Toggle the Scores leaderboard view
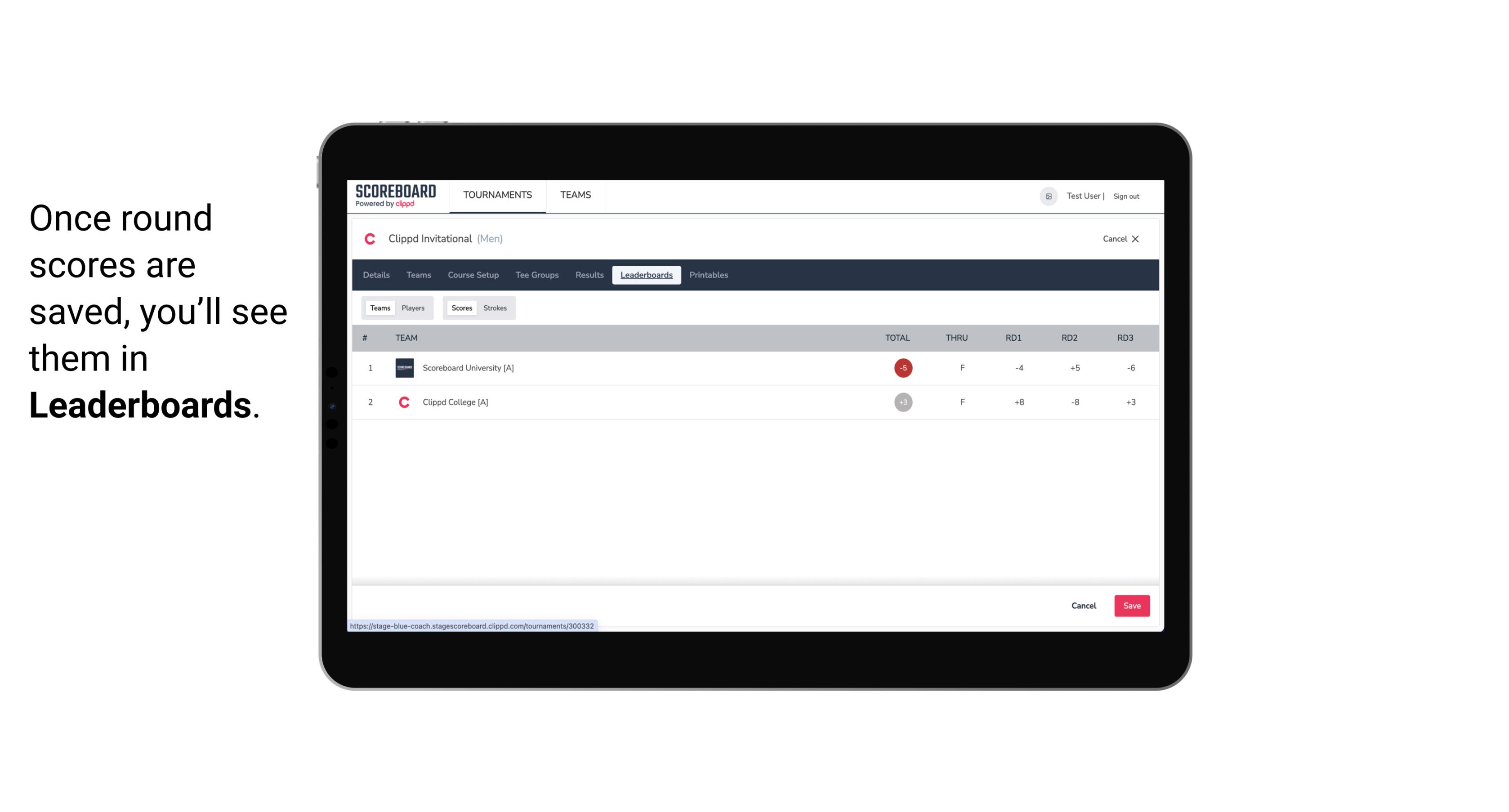Screen dimensions: 1509x812 coord(461,308)
